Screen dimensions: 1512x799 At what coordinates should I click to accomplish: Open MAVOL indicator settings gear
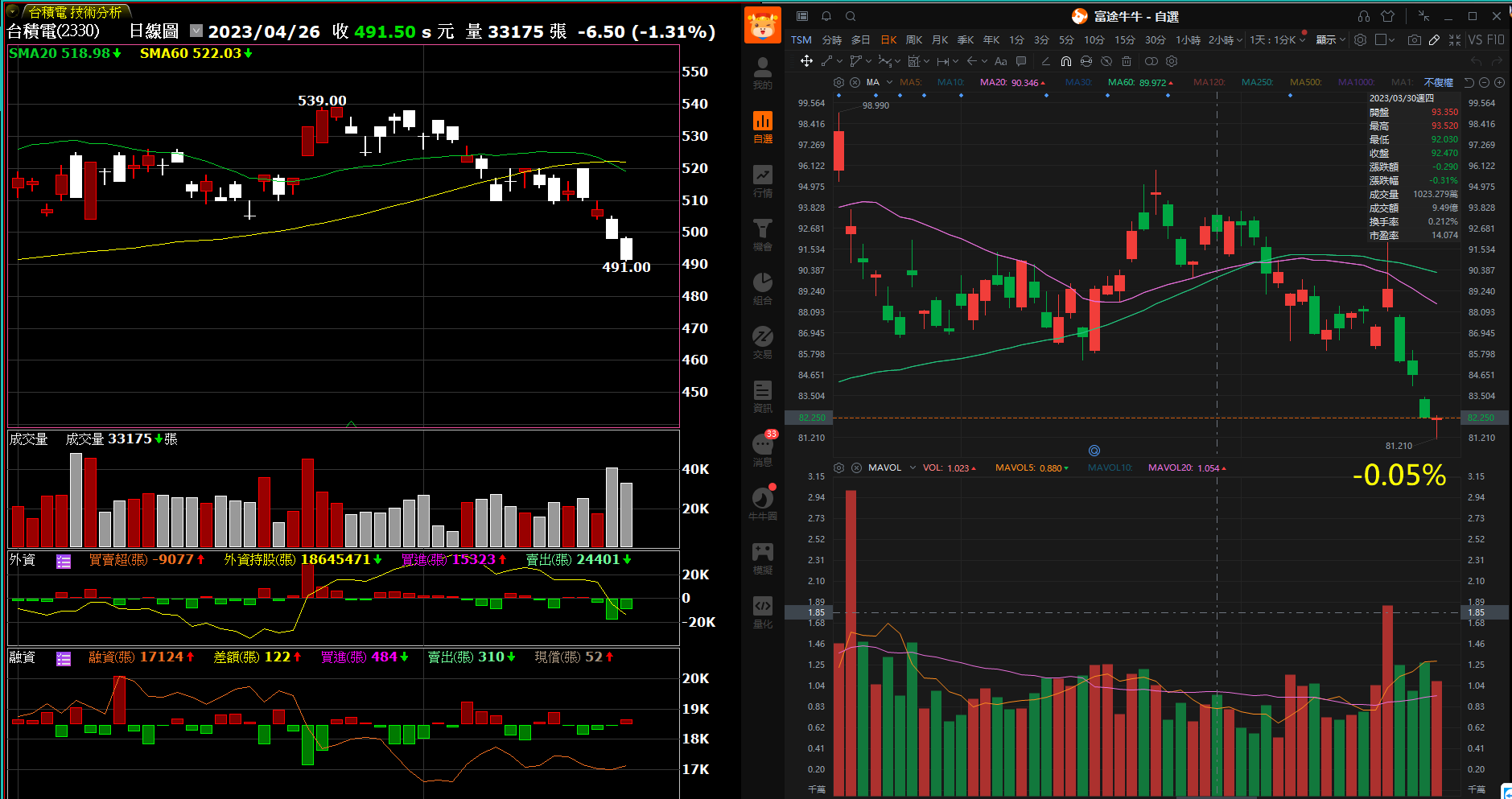click(x=839, y=467)
